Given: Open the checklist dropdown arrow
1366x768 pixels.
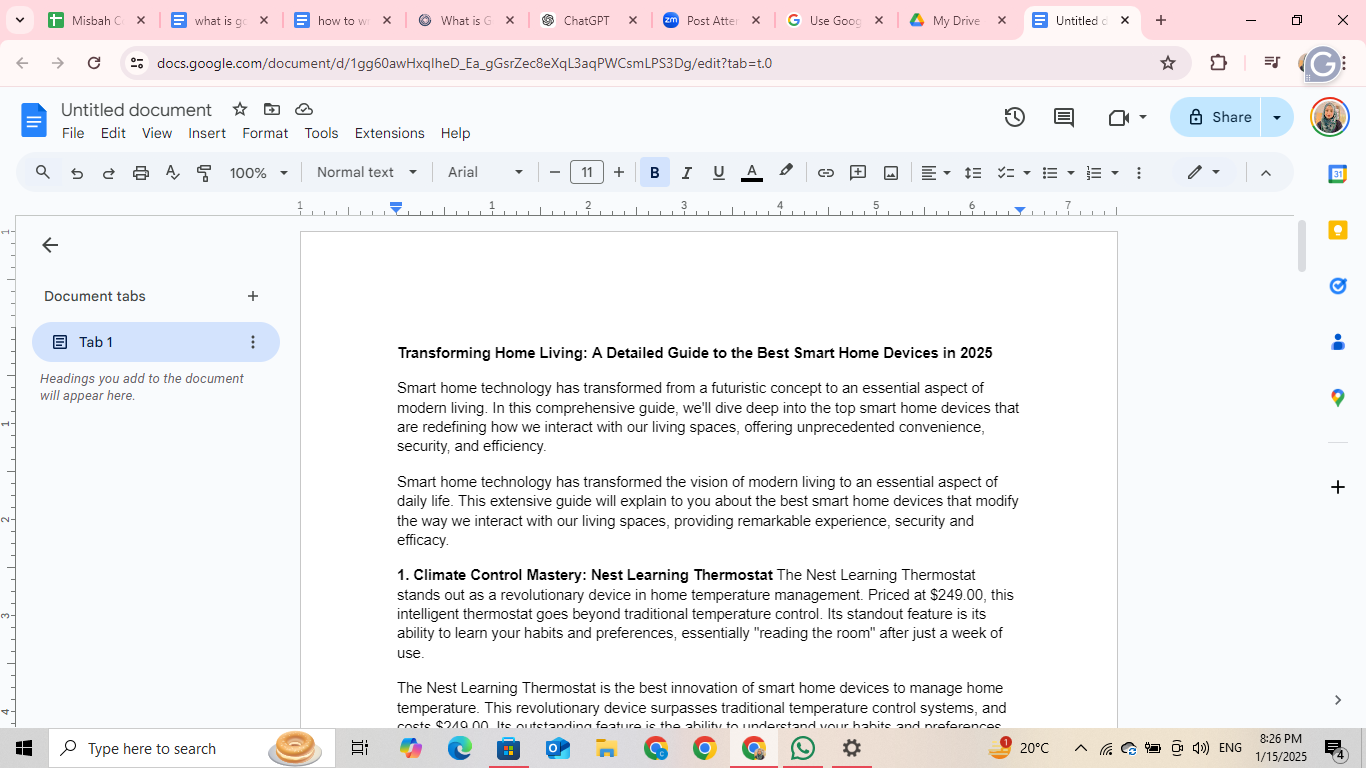Looking at the screenshot, I should (x=1027, y=173).
